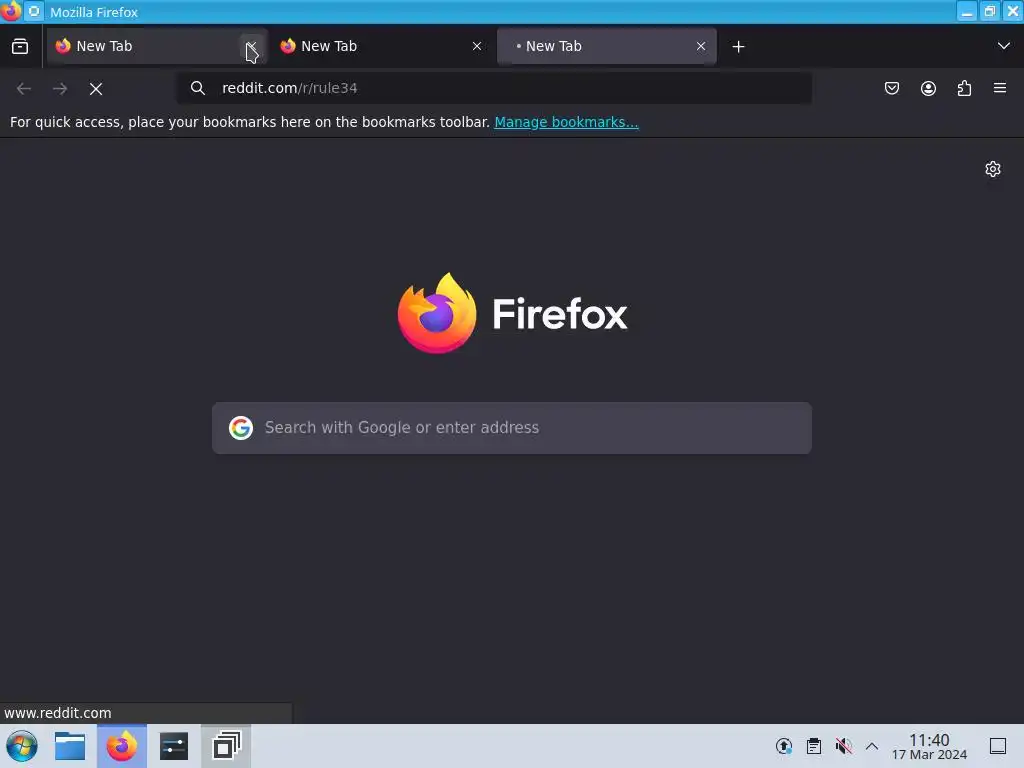Toggle the titlebar on-all-desktops pin icon

pyautogui.click(x=34, y=11)
